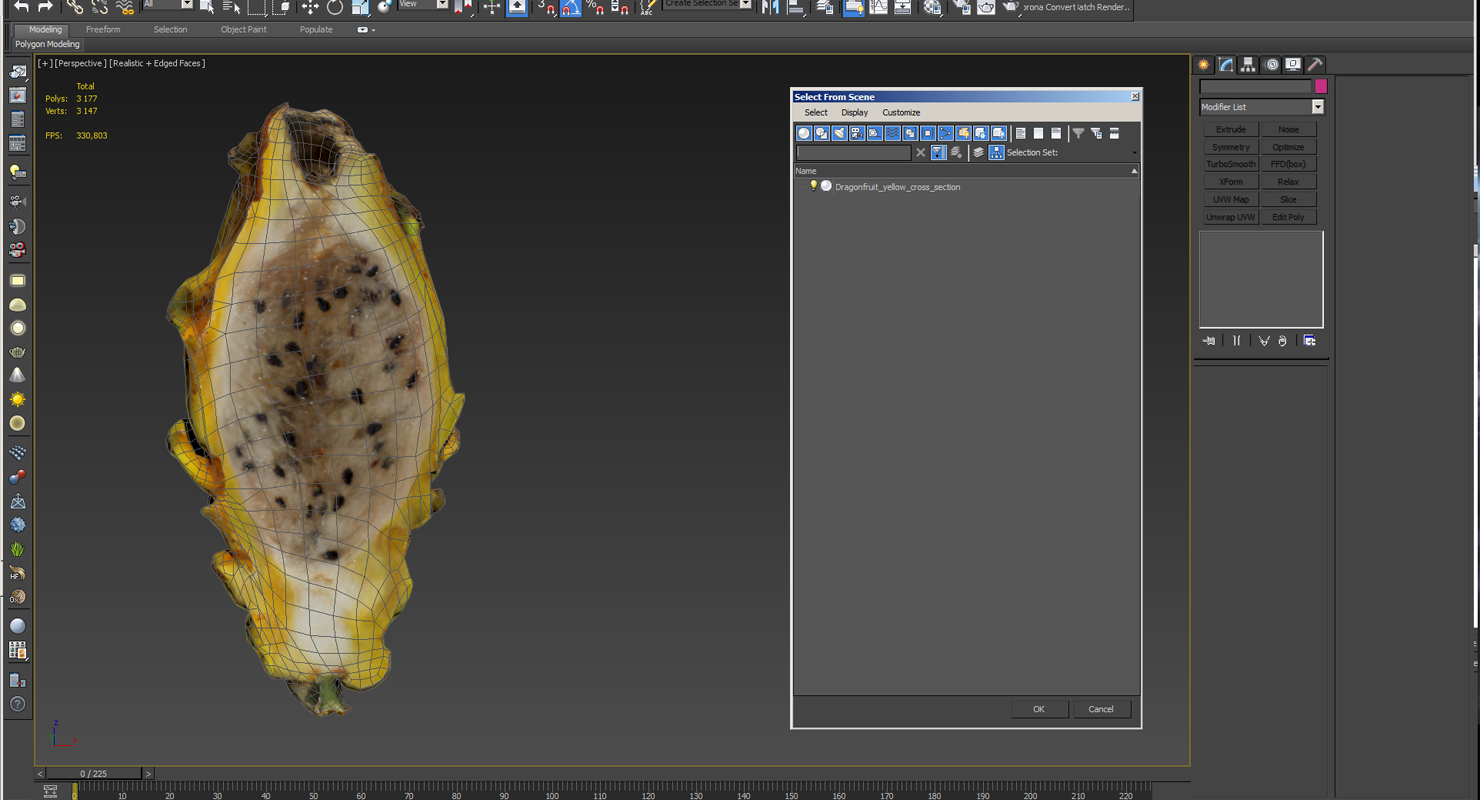Click Select None icon in Select From Scene
1480x800 pixels.
point(1038,133)
